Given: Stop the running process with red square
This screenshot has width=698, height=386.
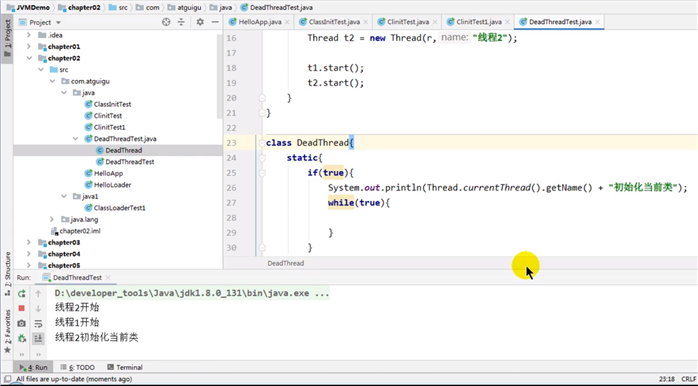Looking at the screenshot, I should (21, 308).
